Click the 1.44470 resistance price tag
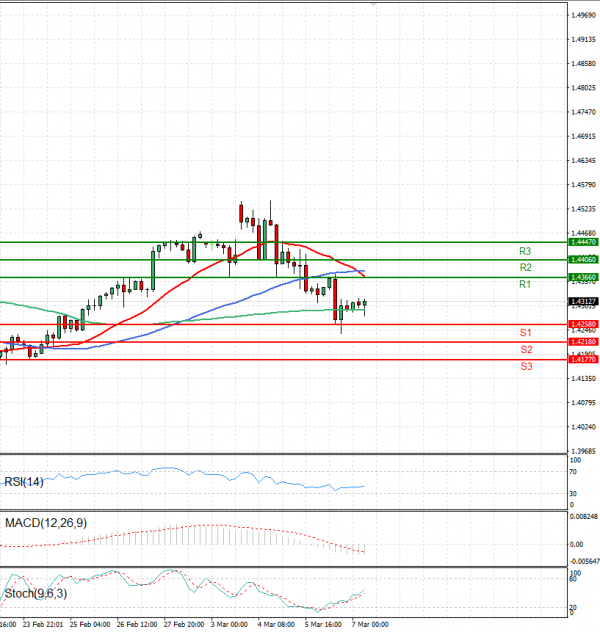 coord(583,242)
